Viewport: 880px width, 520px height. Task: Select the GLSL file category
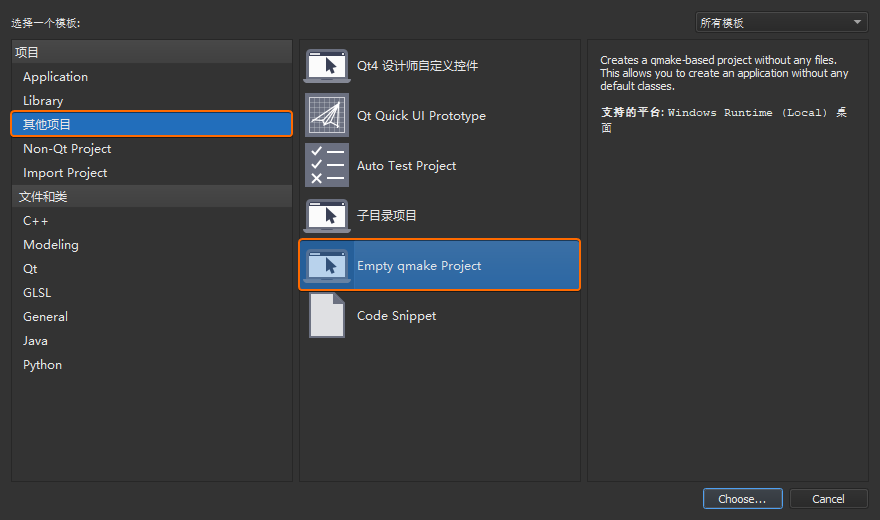point(37,293)
